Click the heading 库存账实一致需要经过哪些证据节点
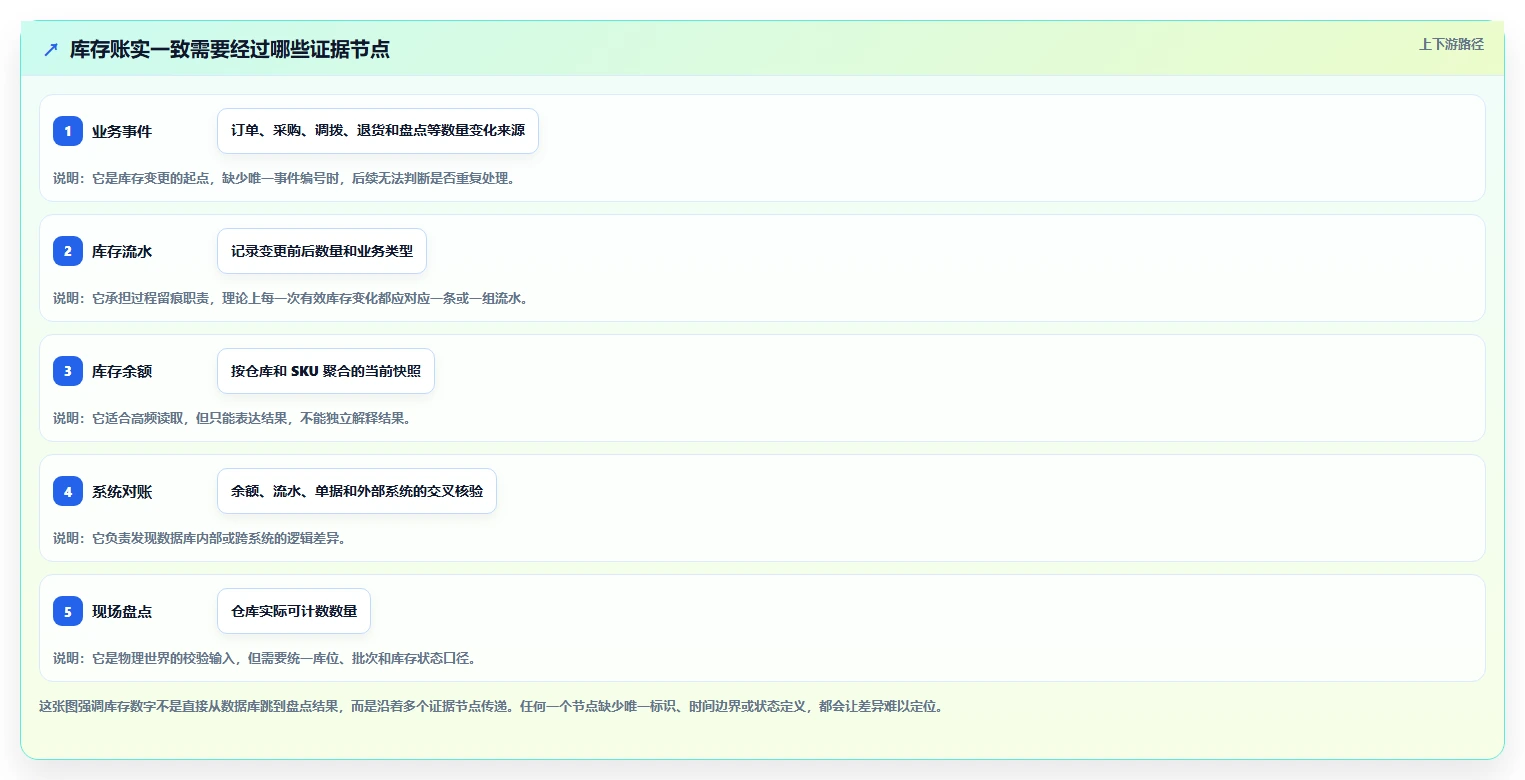Viewport: 1525px width, 780px height. click(229, 49)
